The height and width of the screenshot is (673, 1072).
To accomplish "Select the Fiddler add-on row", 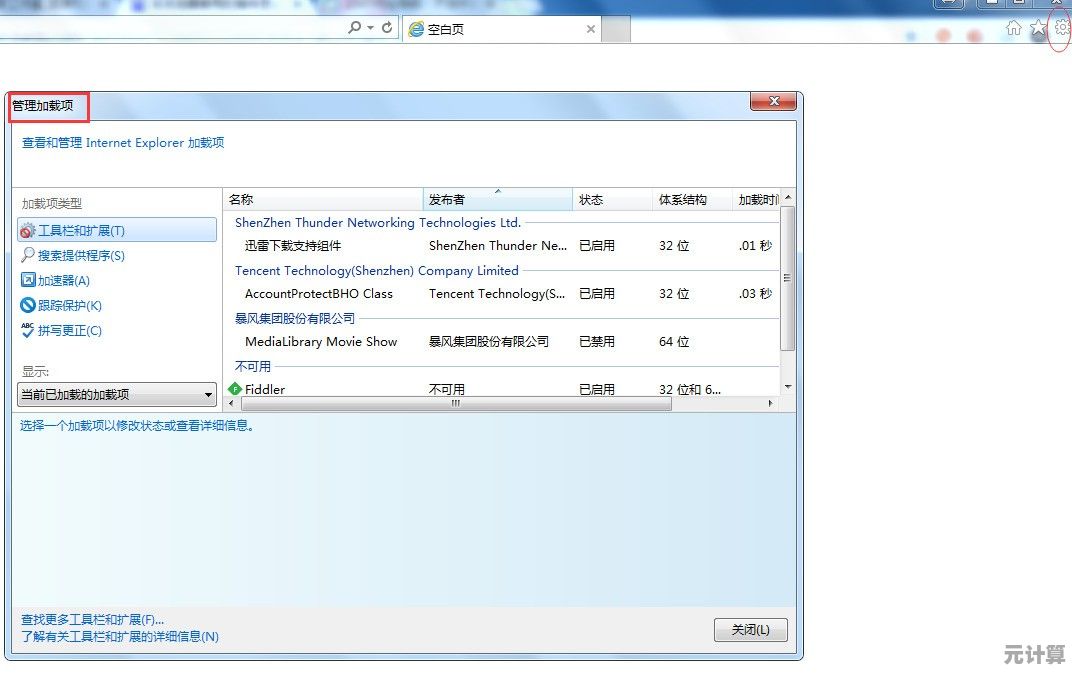I will (x=502, y=388).
